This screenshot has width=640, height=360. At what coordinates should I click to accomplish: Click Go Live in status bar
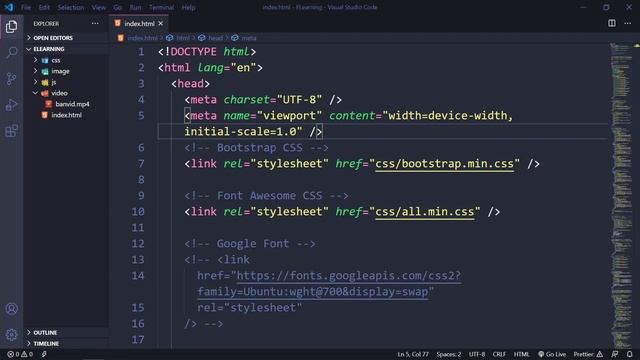[552, 354]
